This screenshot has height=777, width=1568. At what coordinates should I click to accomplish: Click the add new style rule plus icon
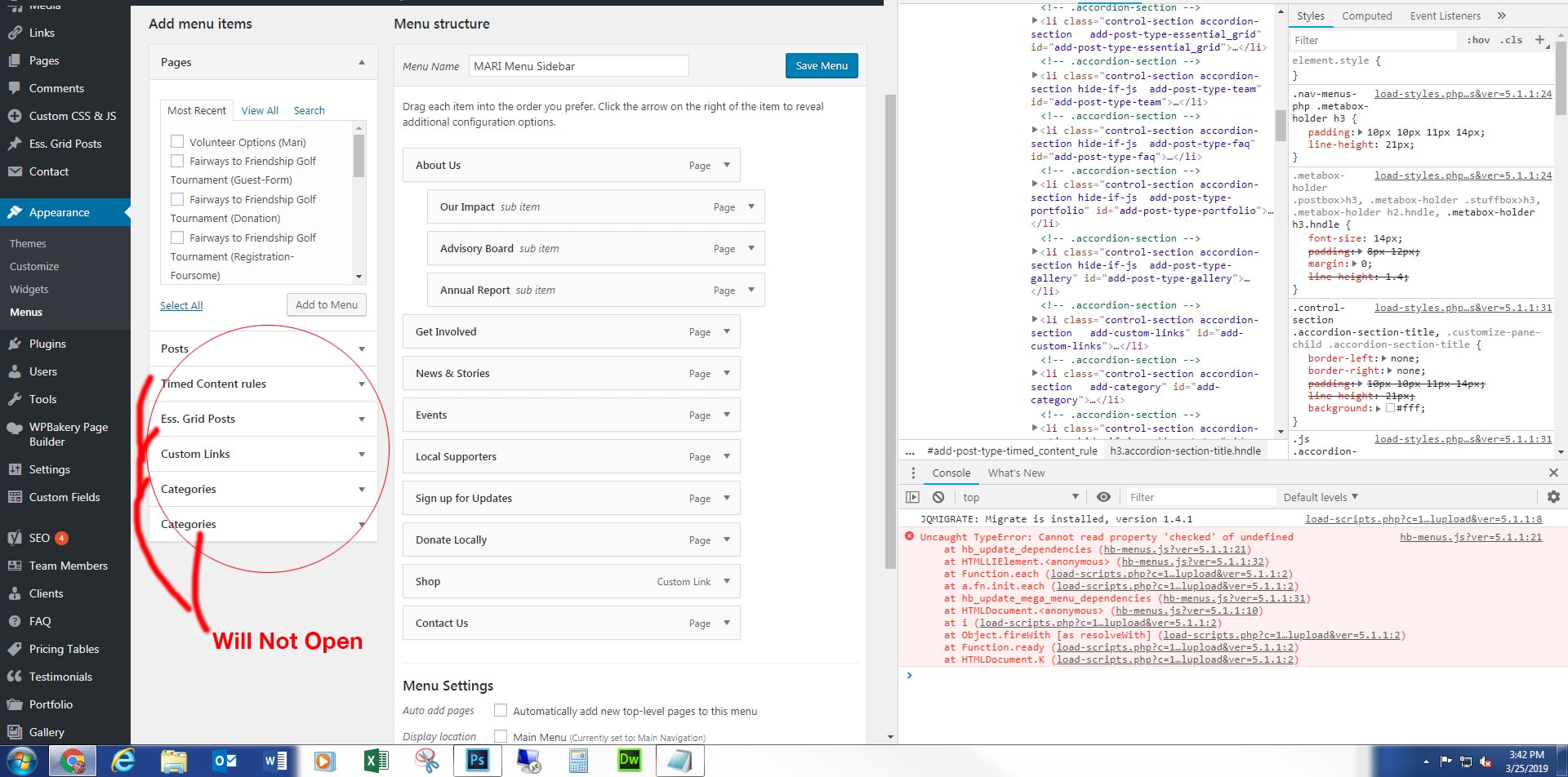pos(1539,40)
